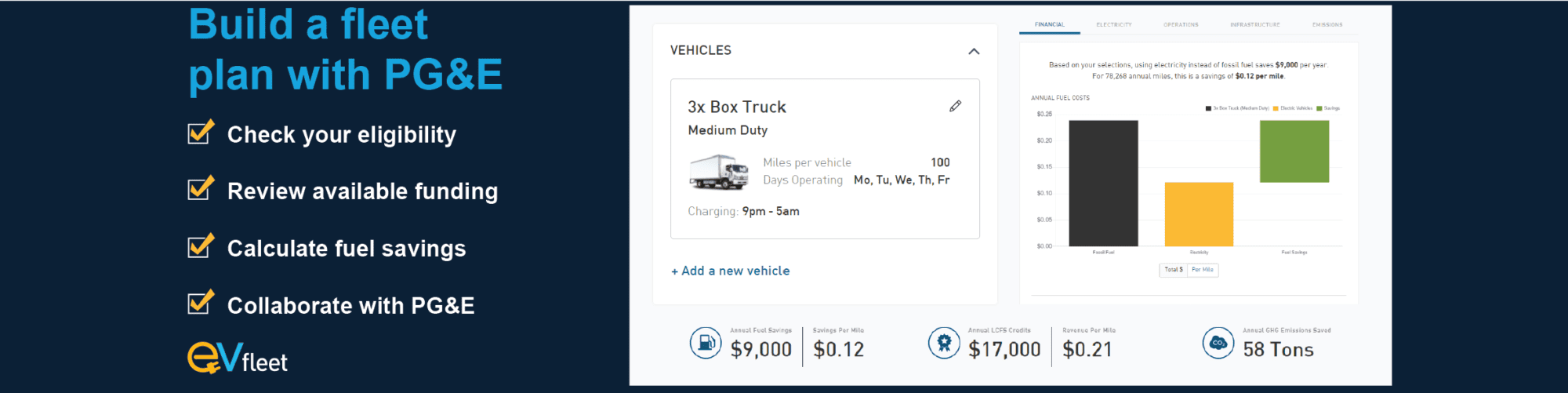Click the EV fleet logo
The image size is (1568, 393).
[x=238, y=358]
